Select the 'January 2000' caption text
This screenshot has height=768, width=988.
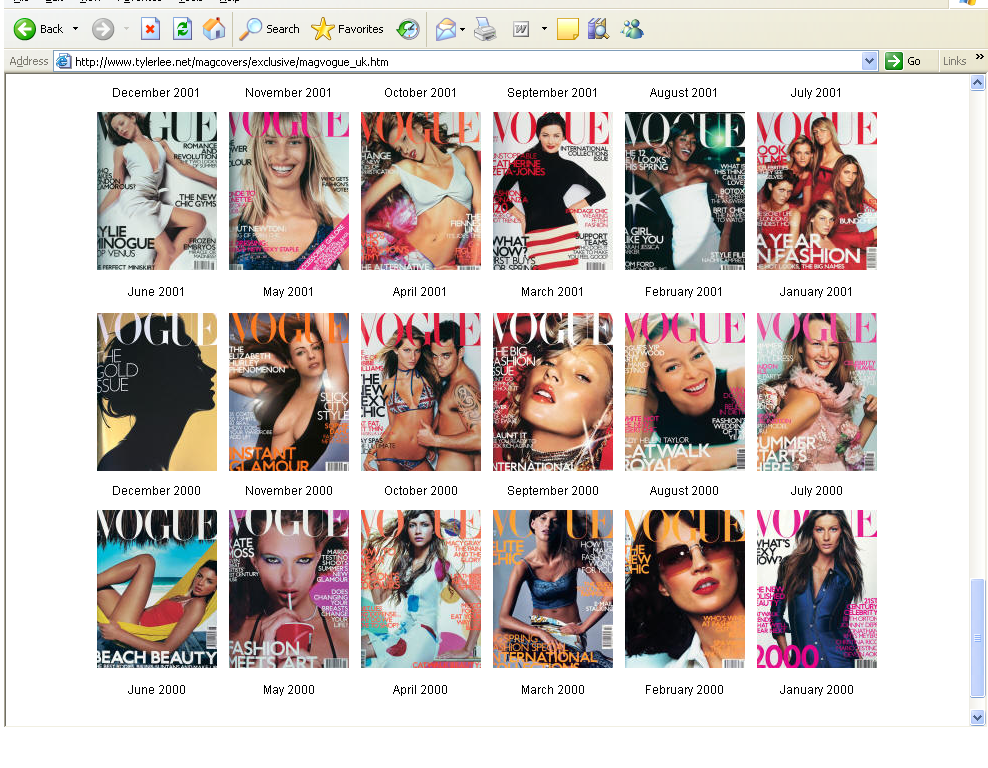point(817,690)
